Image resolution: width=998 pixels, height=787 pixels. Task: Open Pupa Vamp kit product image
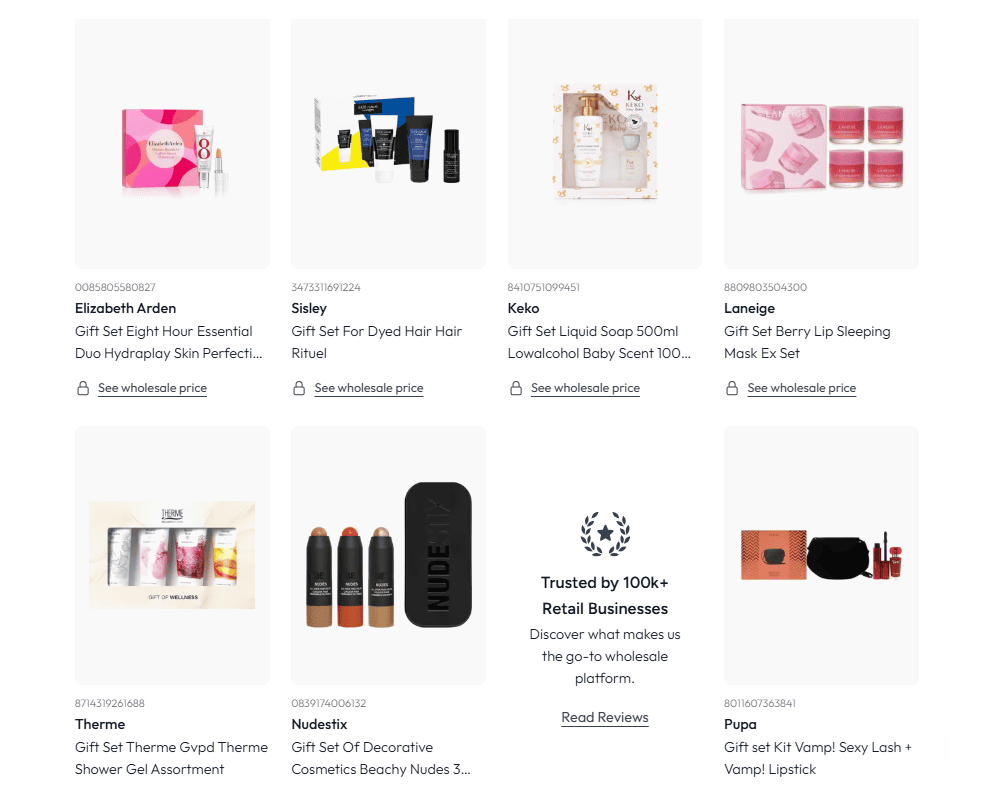[x=821, y=555]
